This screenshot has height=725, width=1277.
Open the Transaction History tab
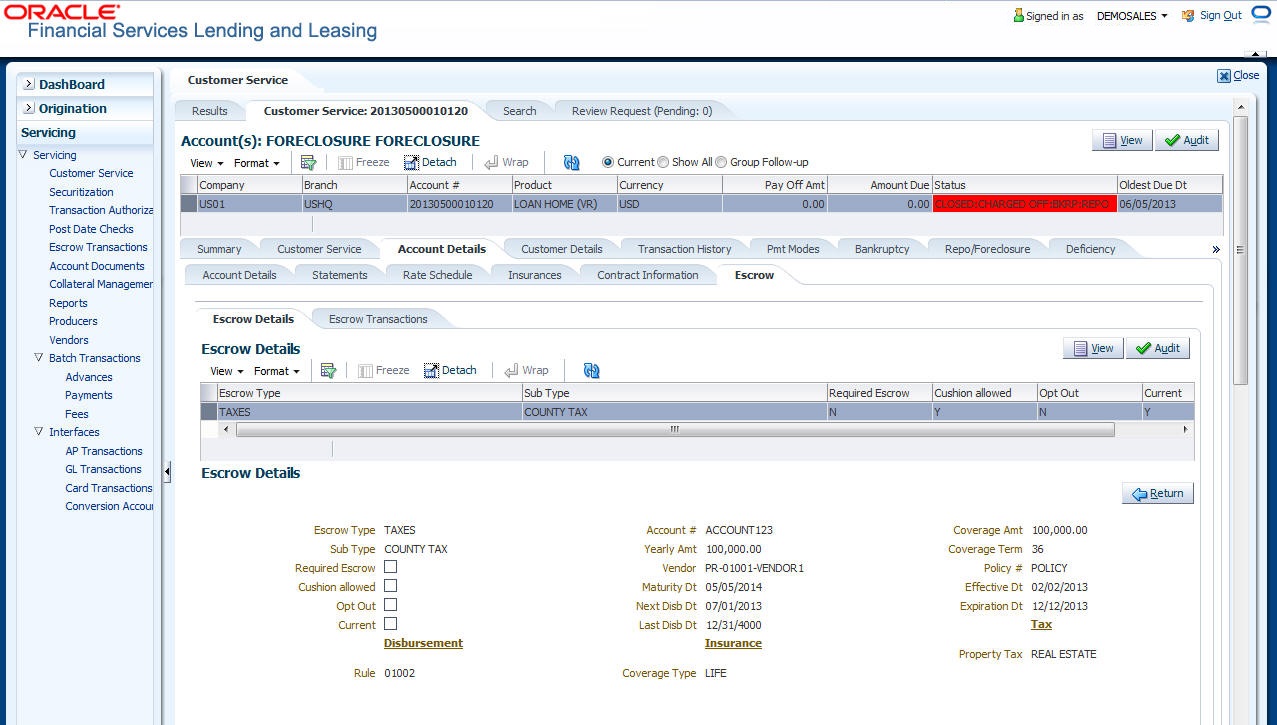684,249
